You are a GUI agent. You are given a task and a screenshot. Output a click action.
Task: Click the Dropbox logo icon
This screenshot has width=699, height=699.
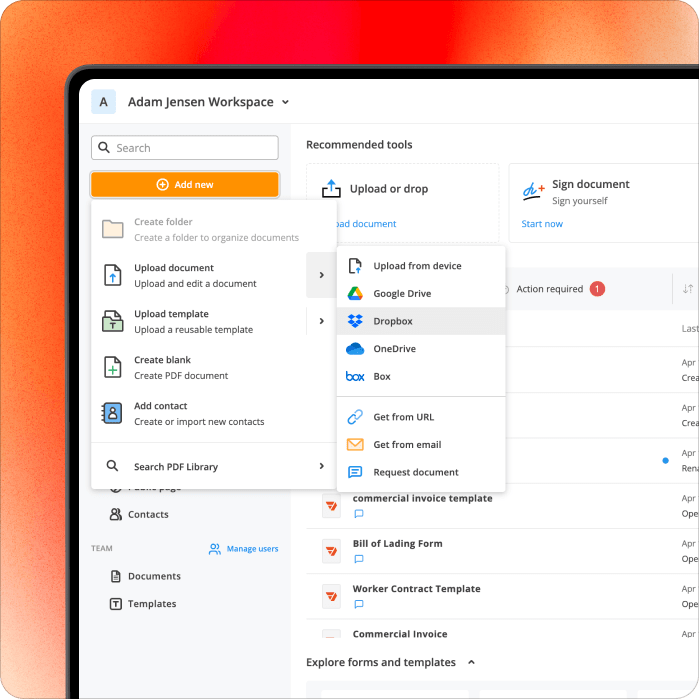coord(355,321)
